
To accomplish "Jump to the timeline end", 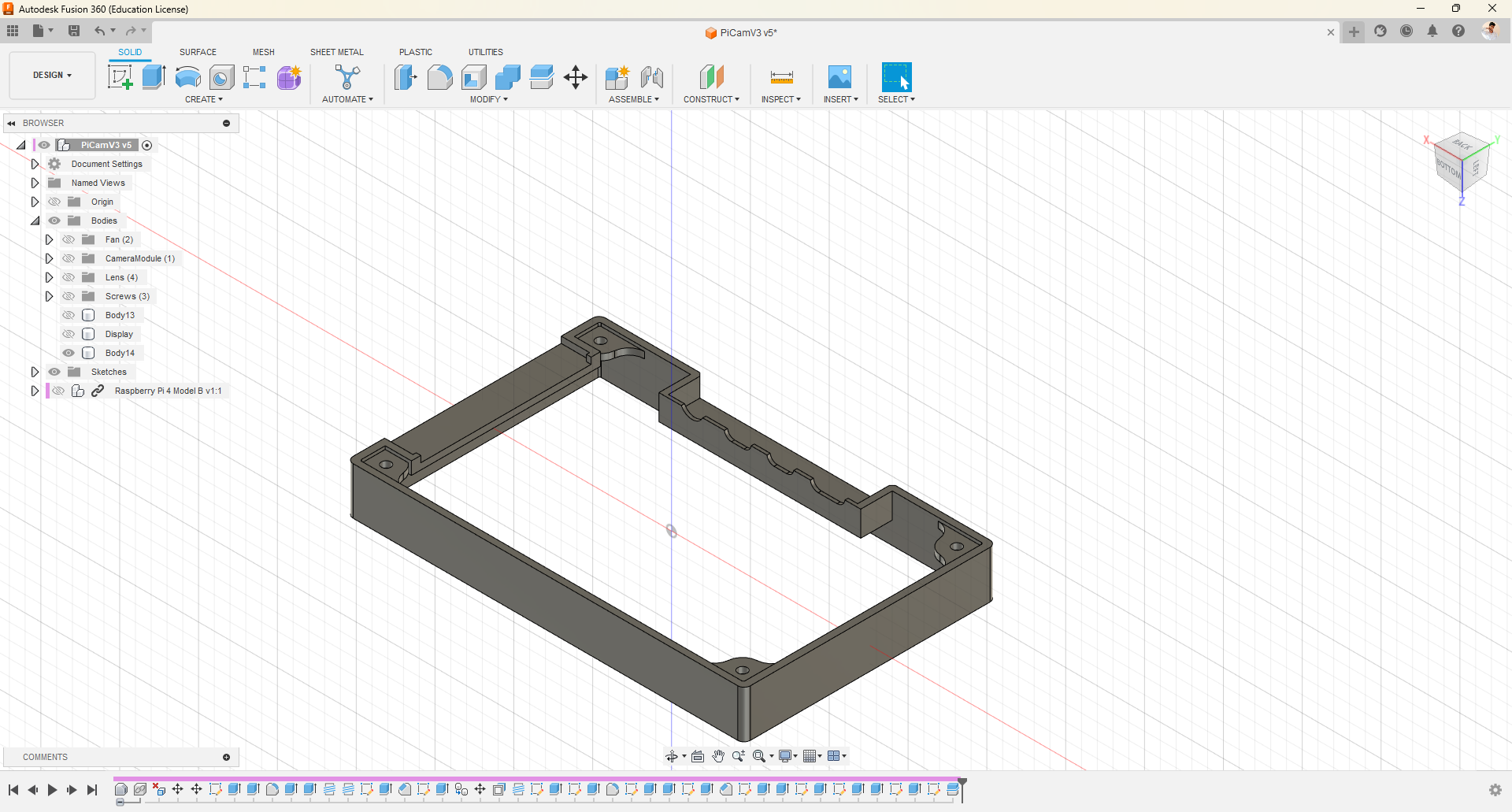I will (x=92, y=790).
